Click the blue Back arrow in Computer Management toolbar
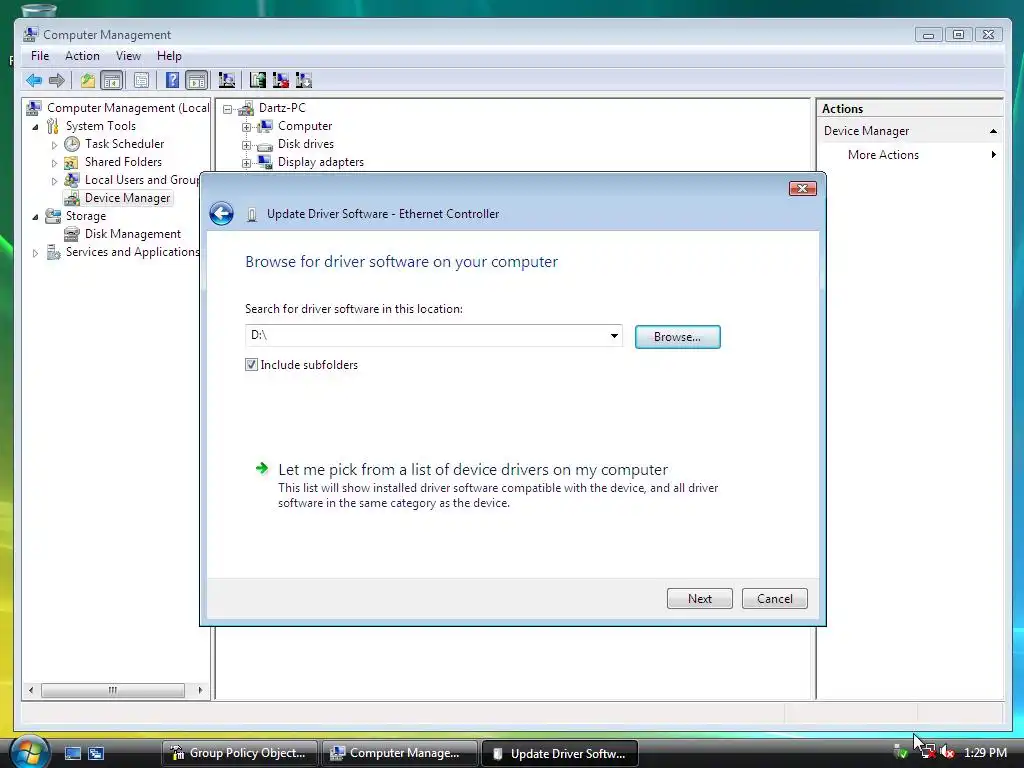 tap(34, 80)
